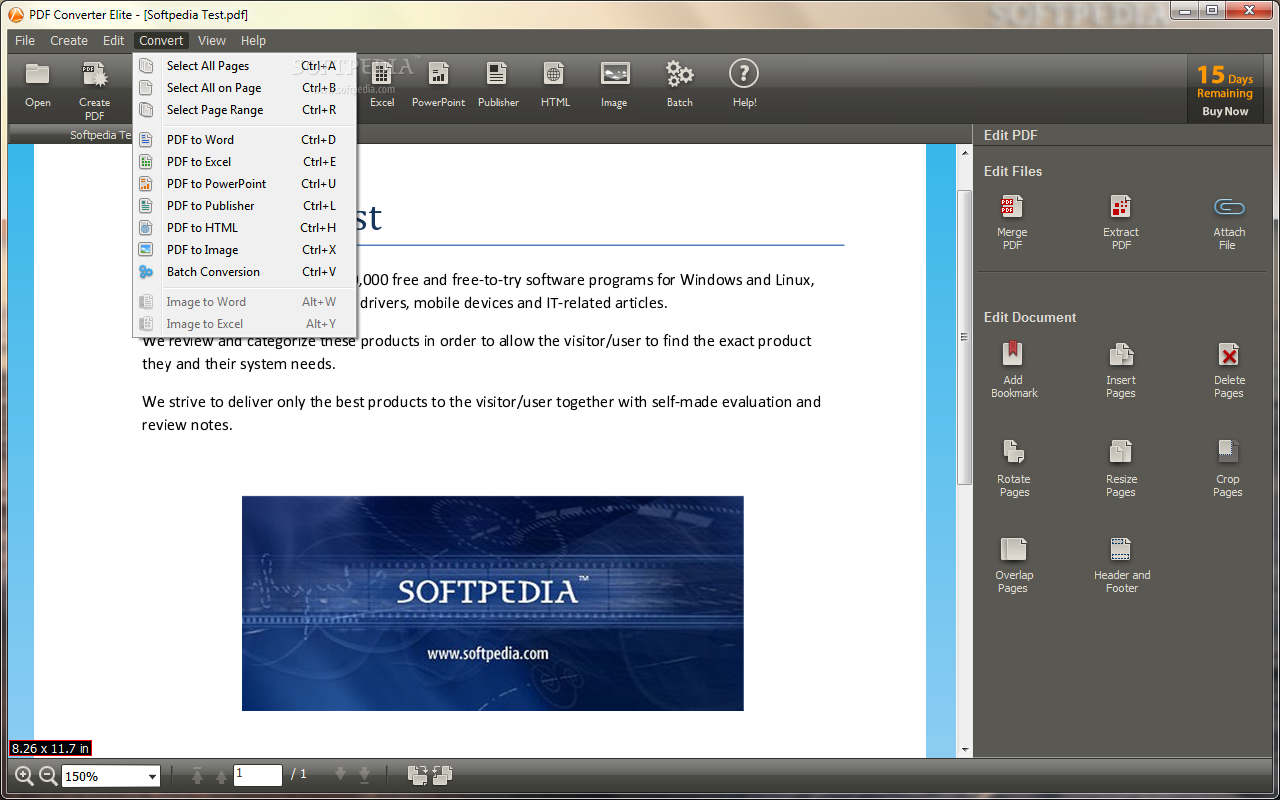This screenshot has height=800, width=1280.
Task: Select PDF to Word in the Convert menu
Action: pos(245,140)
